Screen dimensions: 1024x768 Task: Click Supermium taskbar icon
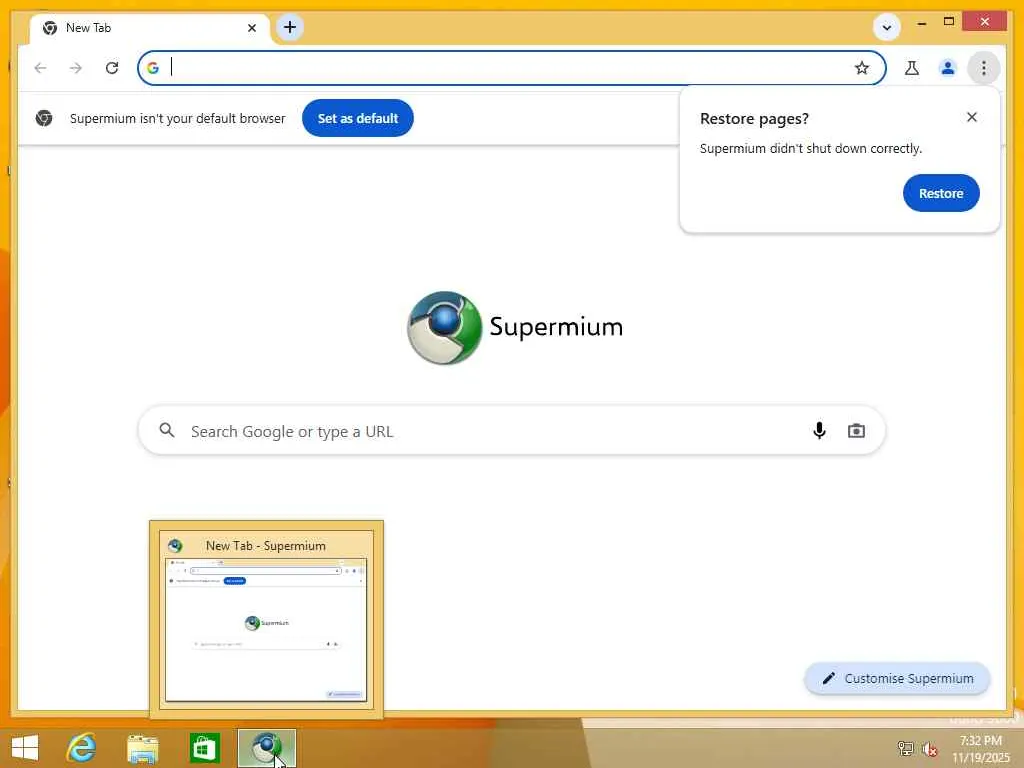click(x=266, y=748)
